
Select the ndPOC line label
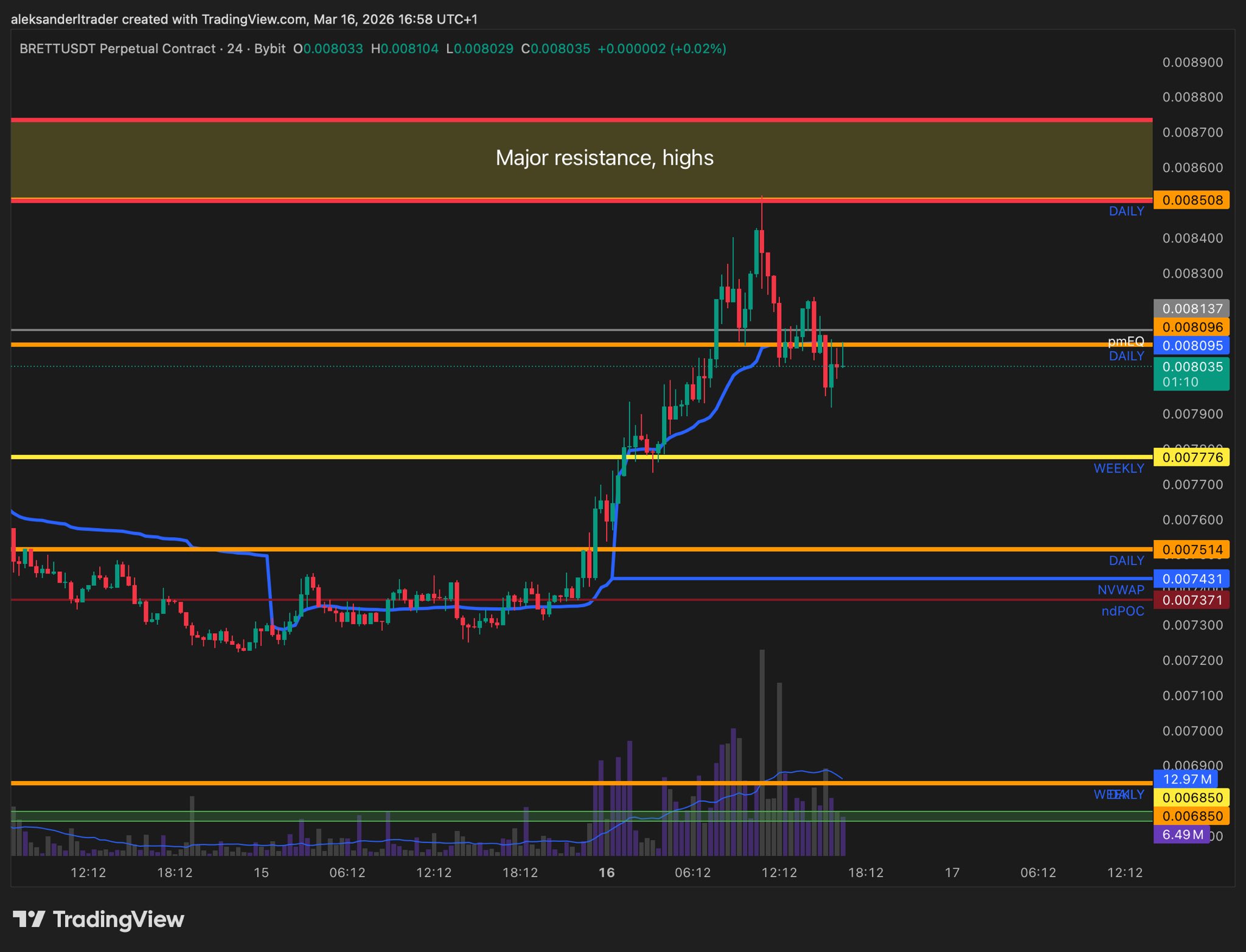1122,611
